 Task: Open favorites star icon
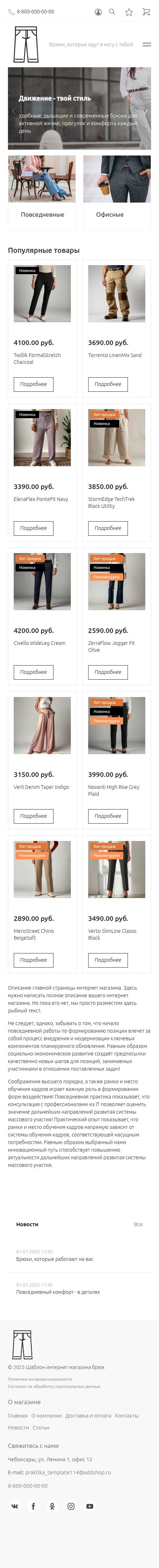click(x=129, y=12)
